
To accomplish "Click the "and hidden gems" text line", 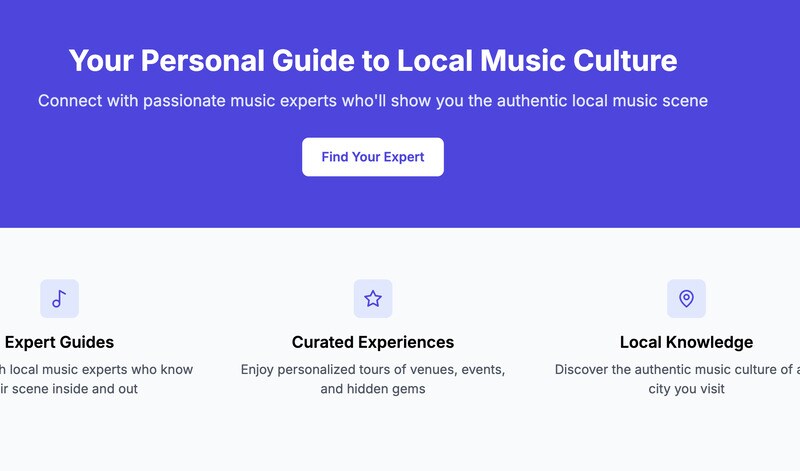I will point(373,389).
